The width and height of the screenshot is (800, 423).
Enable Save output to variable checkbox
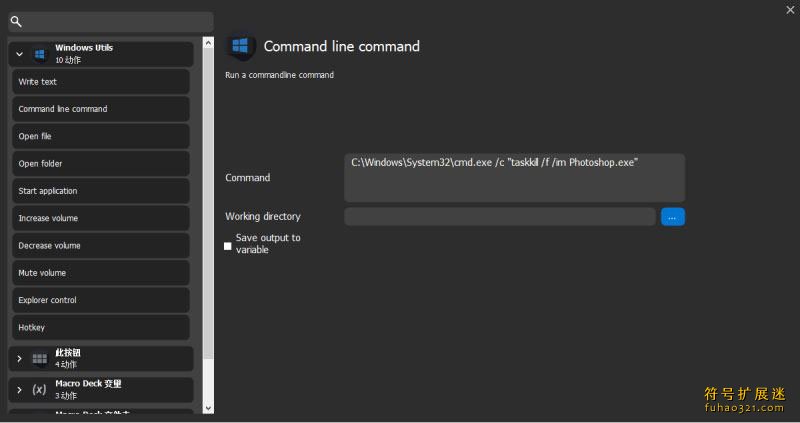click(228, 246)
